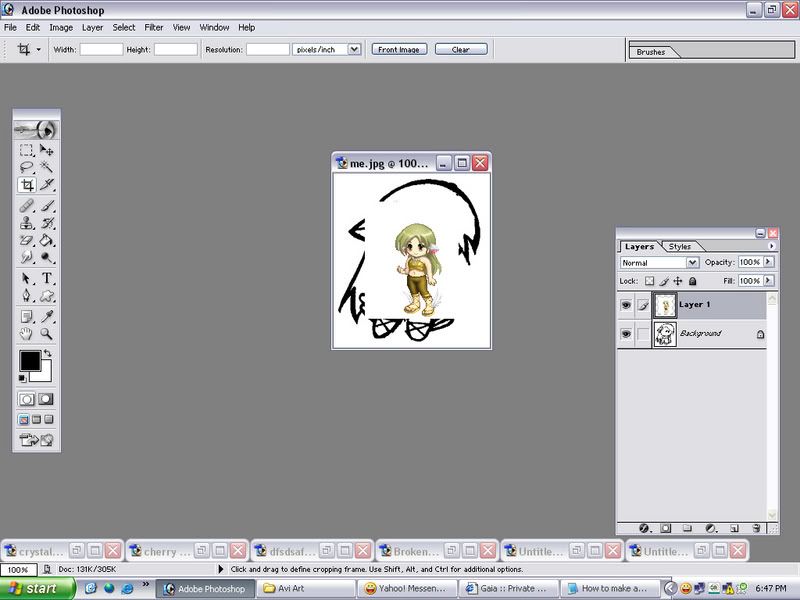The image size is (800, 600).
Task: Open the Windows start menu
Action: pyautogui.click(x=36, y=588)
